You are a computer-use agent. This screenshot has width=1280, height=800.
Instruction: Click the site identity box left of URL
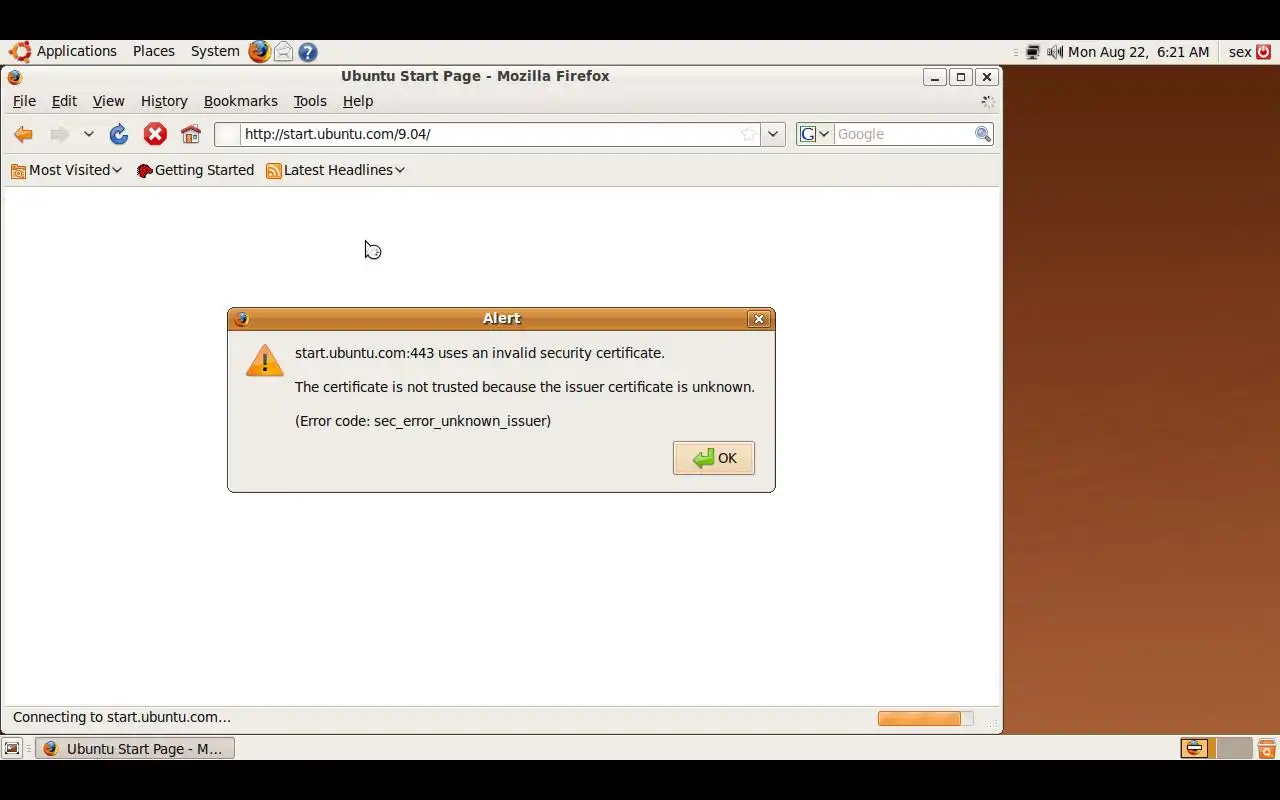click(228, 134)
